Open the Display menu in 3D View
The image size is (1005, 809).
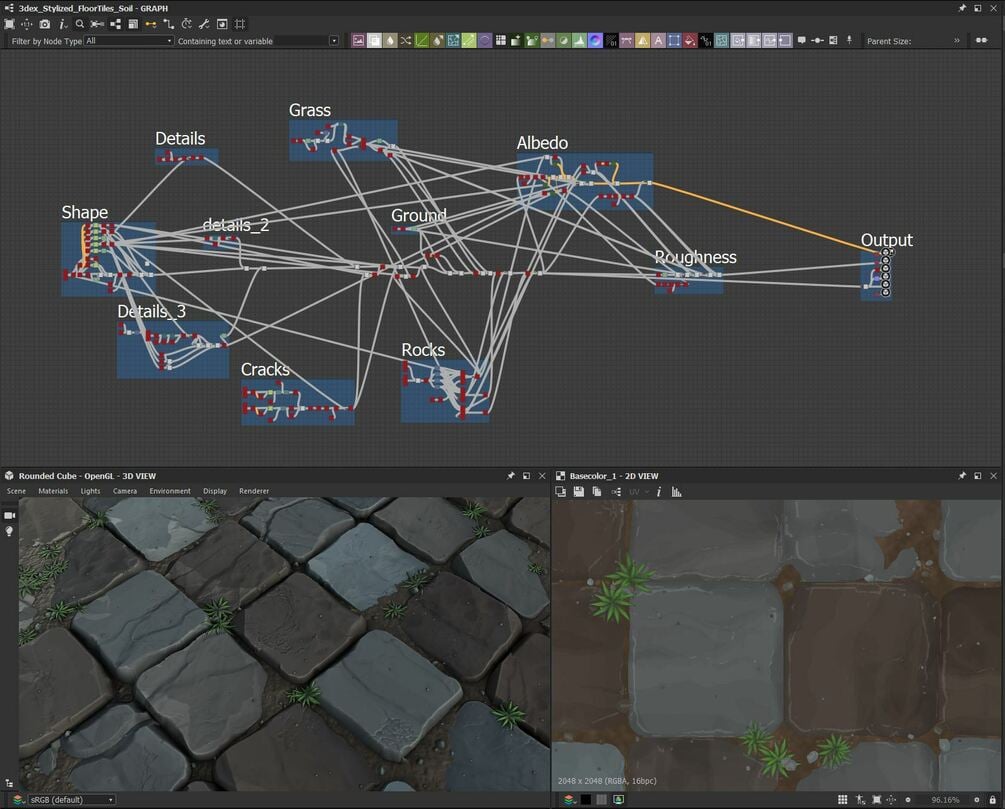(x=215, y=491)
